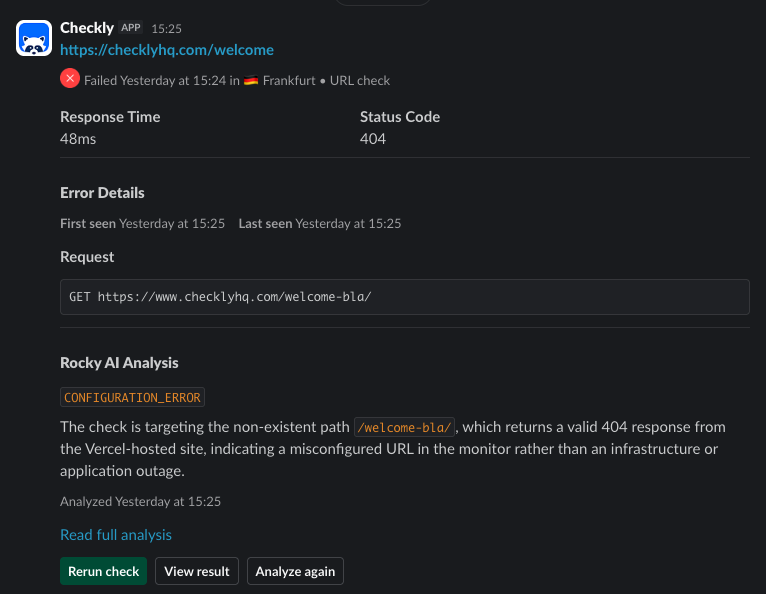This screenshot has width=766, height=594.
Task: Click the Checkly sender name
Action: click(x=87, y=28)
